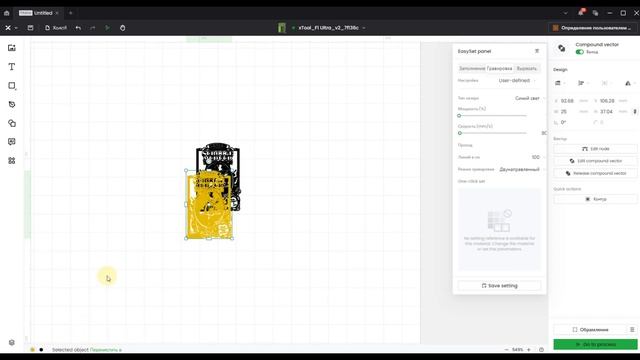Pin or collapse the EasySet panel
This screenshot has width=640, height=360.
(x=537, y=51)
